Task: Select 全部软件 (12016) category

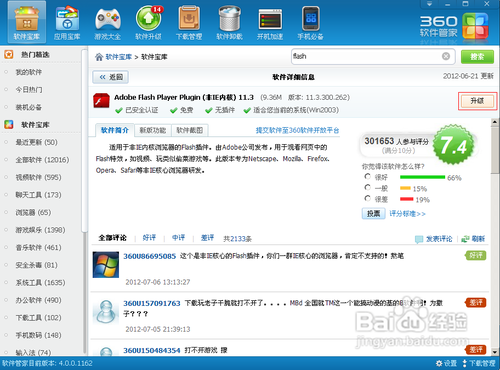Action: (42, 160)
